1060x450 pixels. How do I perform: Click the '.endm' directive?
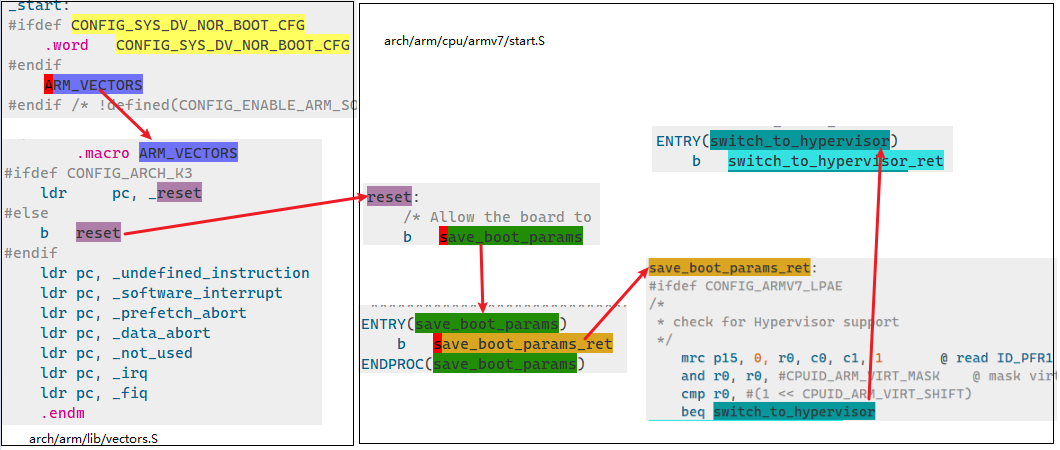(62, 413)
